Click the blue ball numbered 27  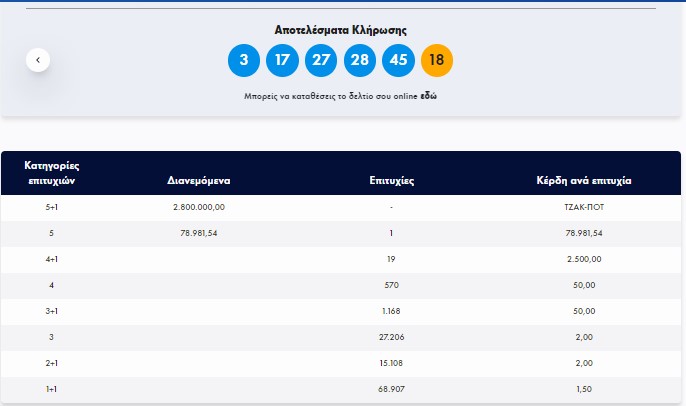320,60
